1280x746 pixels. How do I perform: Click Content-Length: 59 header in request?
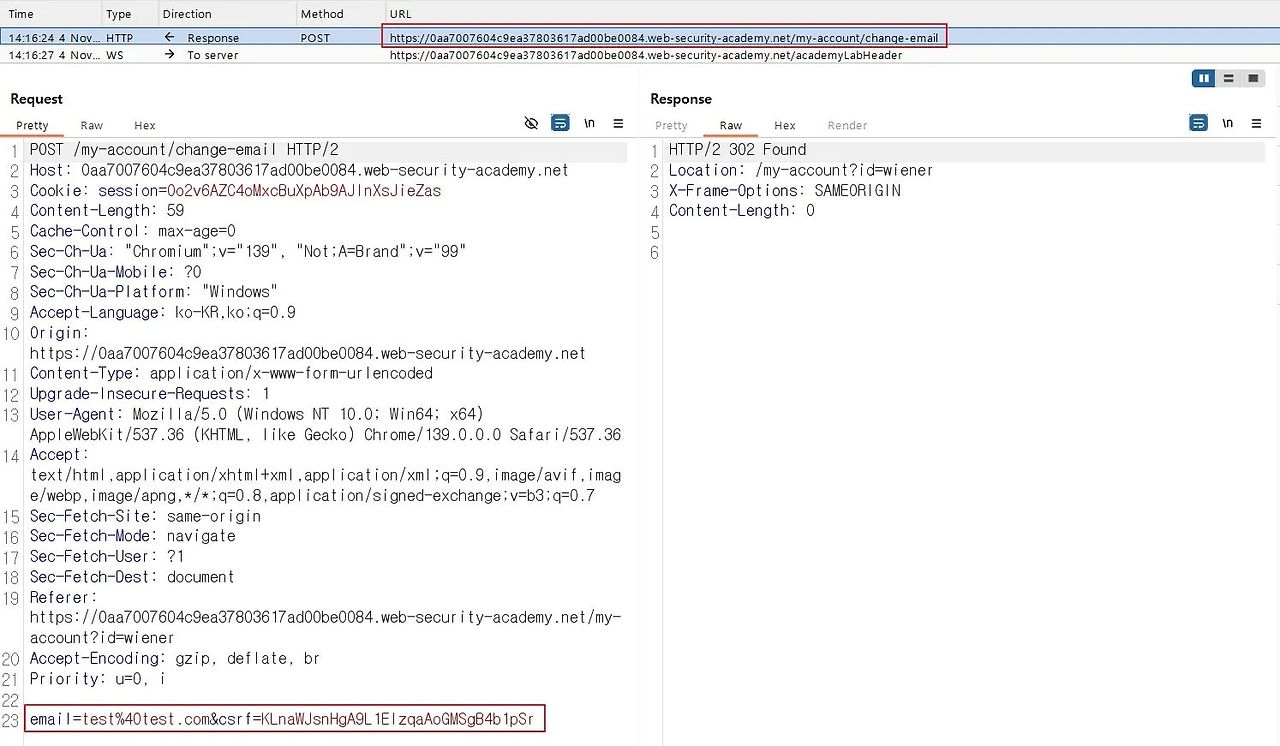pos(107,211)
